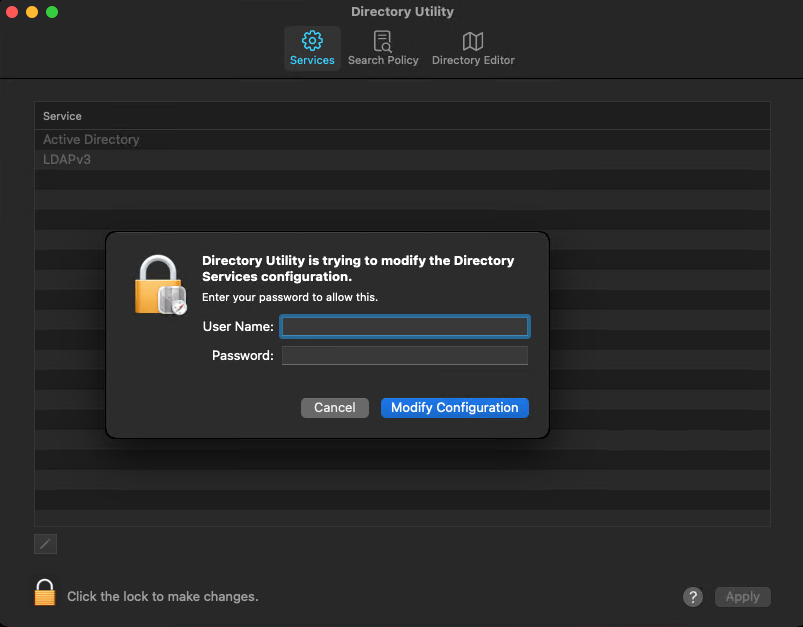Close the Directory Utility window
Image resolution: width=803 pixels, height=627 pixels.
click(x=12, y=12)
